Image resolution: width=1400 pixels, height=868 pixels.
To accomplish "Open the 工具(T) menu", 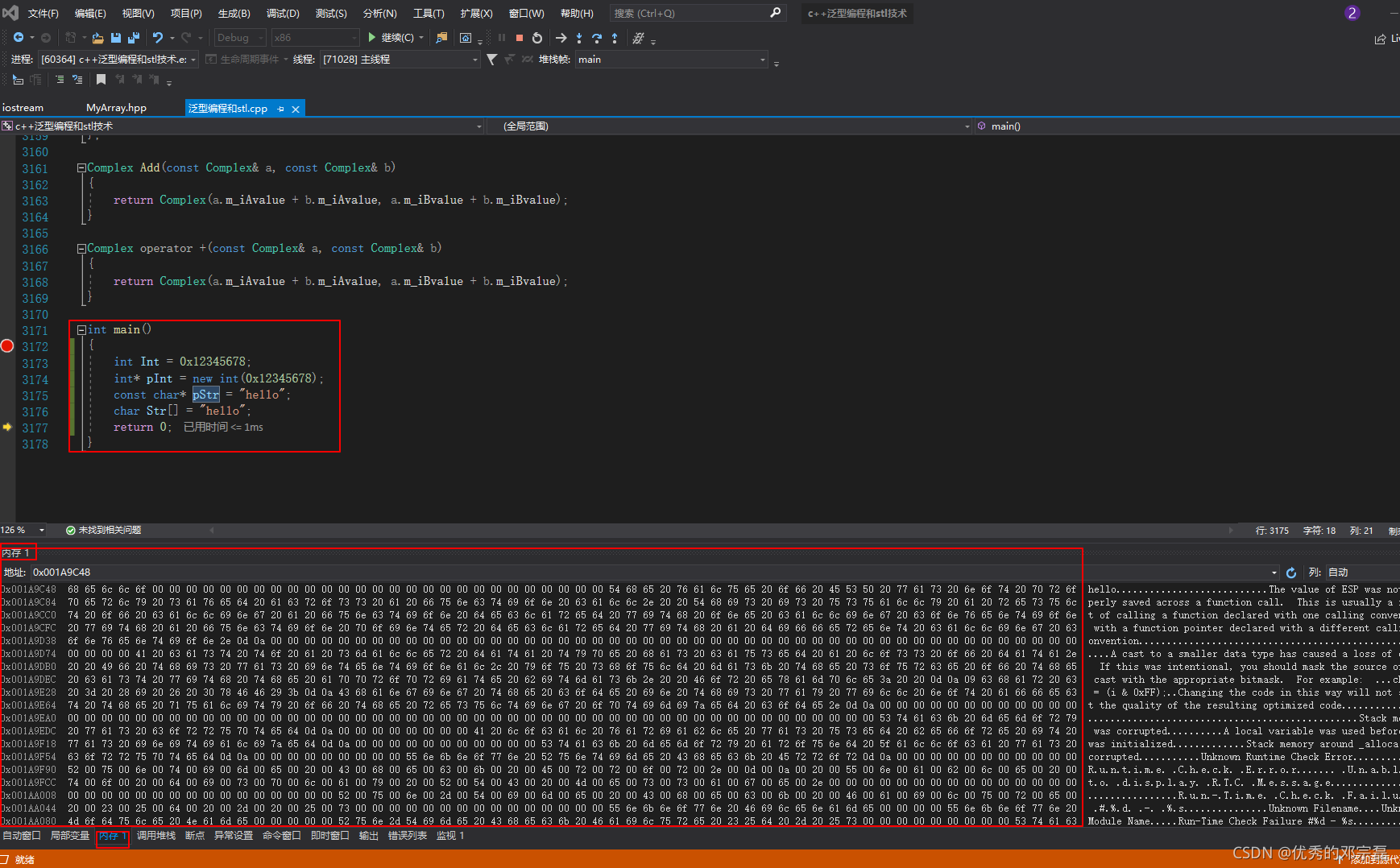I will click(429, 13).
